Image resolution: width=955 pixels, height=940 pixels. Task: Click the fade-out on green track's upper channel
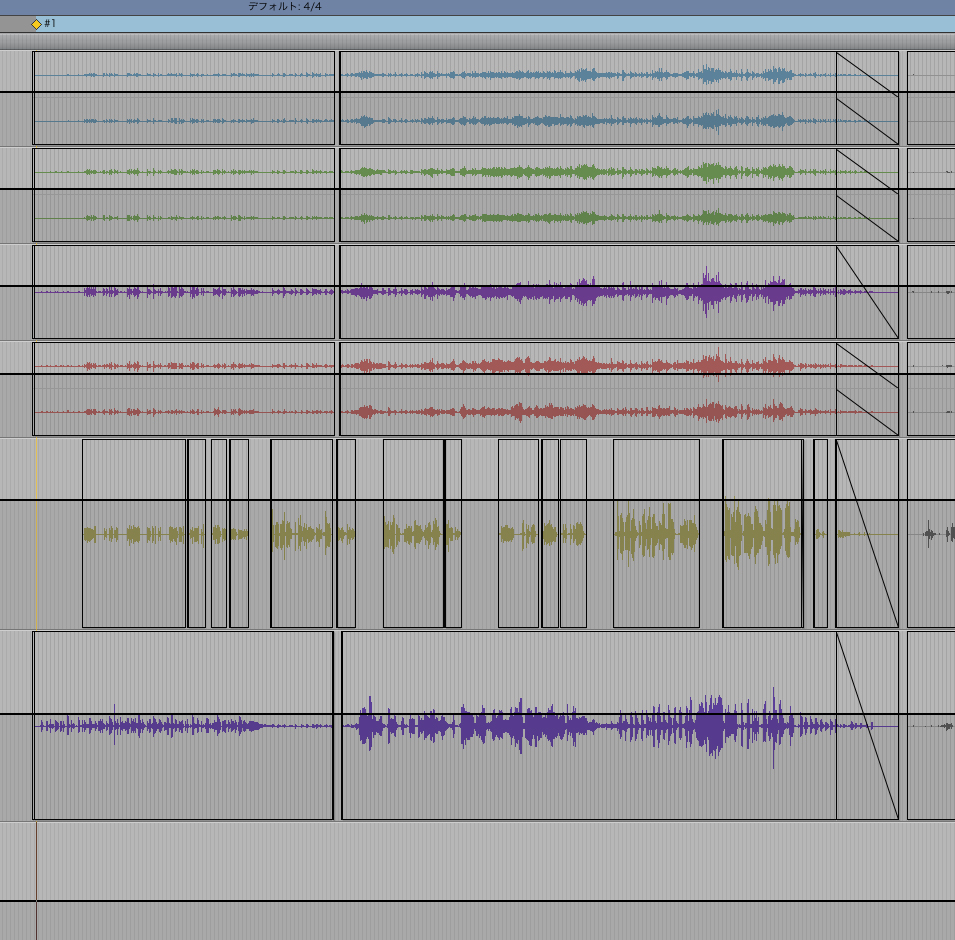click(x=867, y=171)
